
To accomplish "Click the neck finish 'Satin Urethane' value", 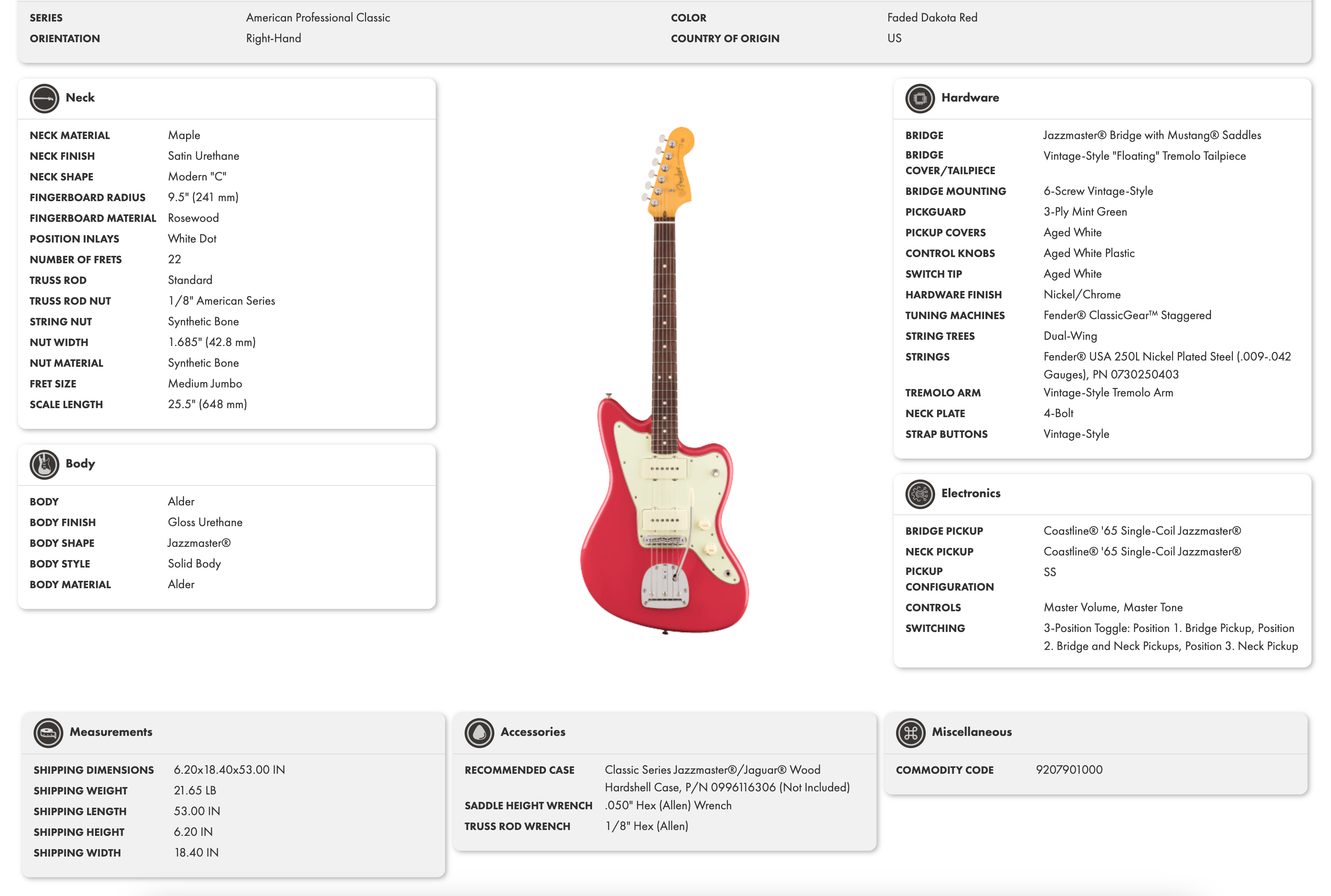I will click(x=203, y=156).
